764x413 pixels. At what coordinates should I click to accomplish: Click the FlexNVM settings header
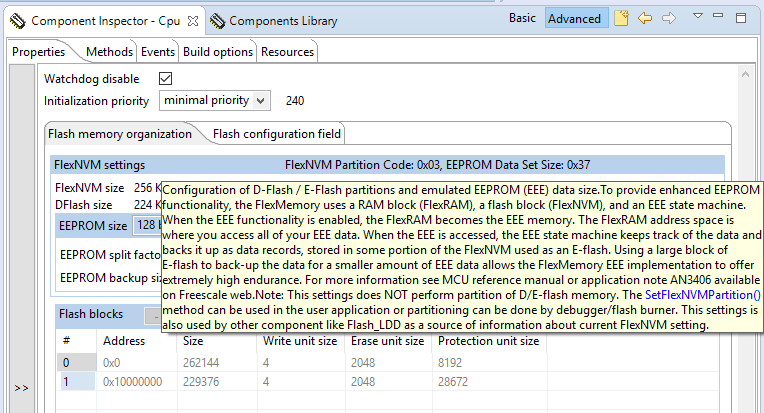tap(99, 165)
